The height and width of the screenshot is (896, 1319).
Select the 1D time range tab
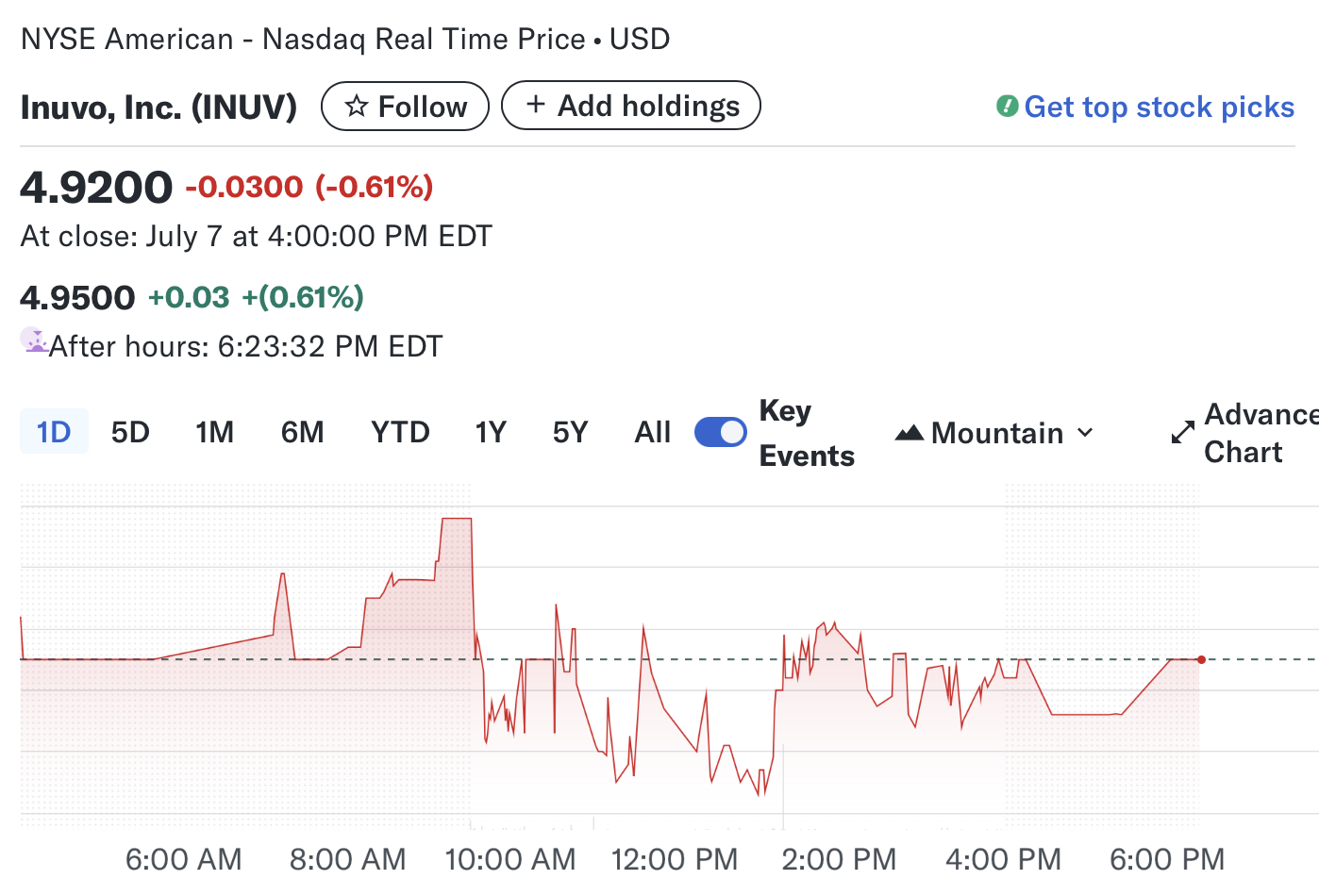[54, 432]
